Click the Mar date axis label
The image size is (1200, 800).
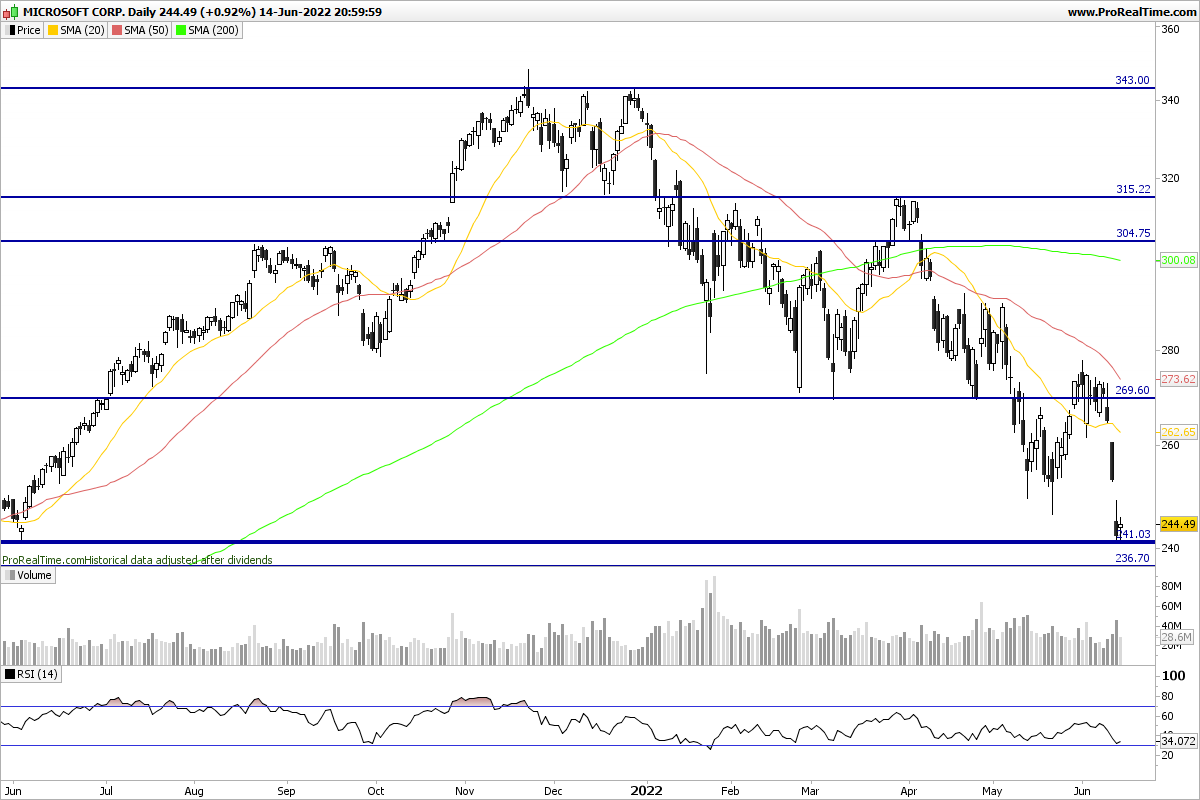coord(811,788)
